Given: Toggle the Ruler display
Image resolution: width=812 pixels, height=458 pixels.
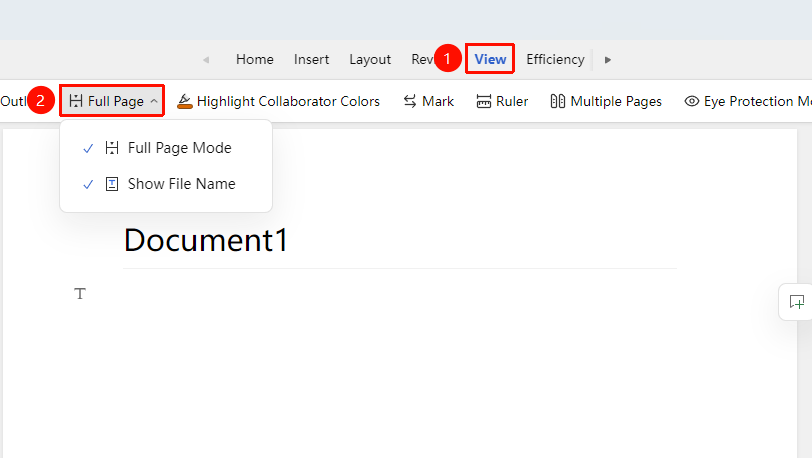Looking at the screenshot, I should [502, 101].
